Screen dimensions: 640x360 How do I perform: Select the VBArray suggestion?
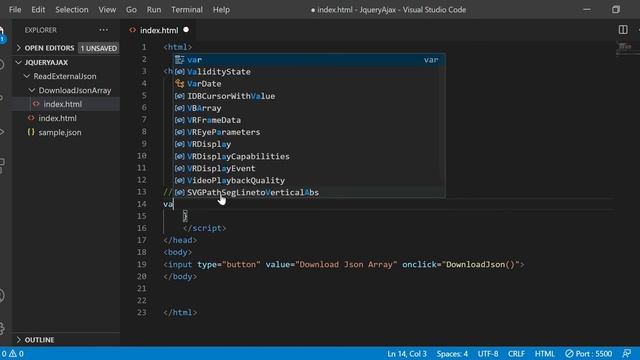click(309, 108)
